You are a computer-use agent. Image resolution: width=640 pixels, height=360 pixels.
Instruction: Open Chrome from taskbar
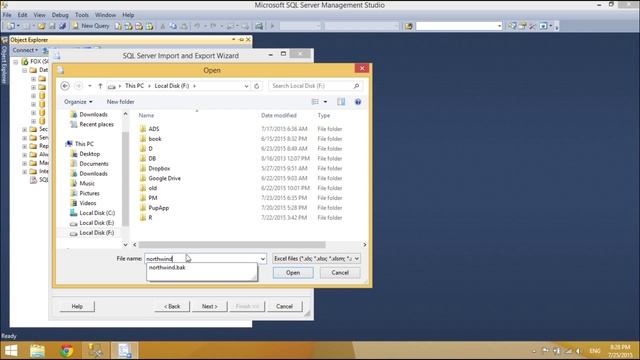67,351
